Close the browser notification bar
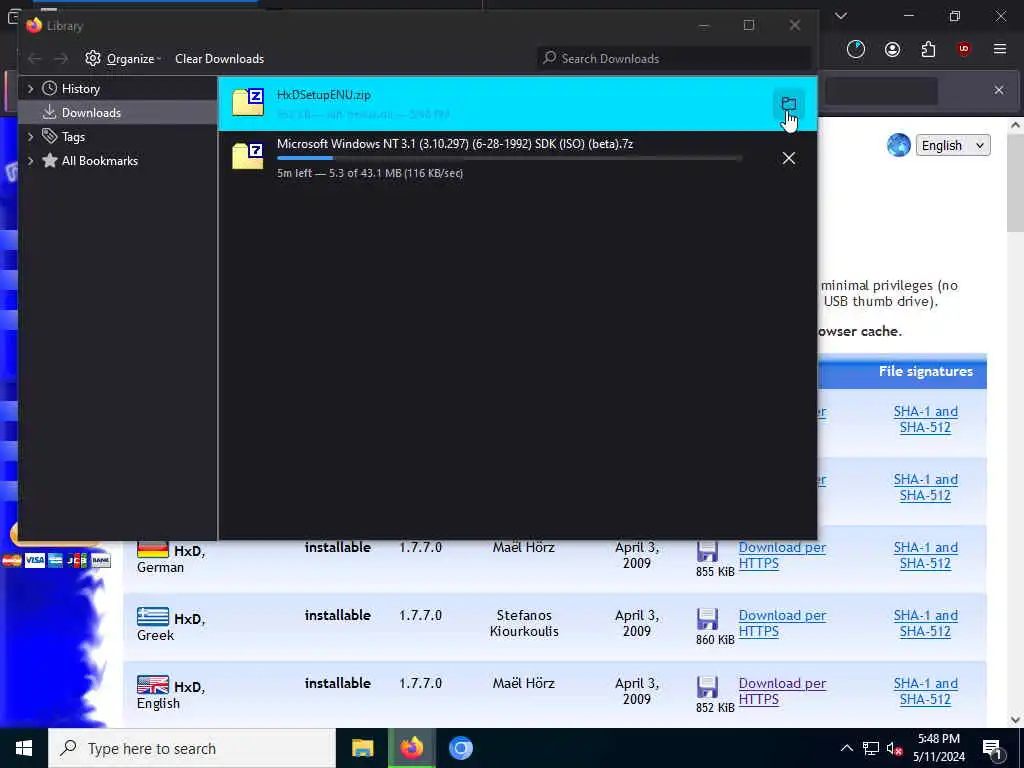1024x768 pixels. pos(999,90)
